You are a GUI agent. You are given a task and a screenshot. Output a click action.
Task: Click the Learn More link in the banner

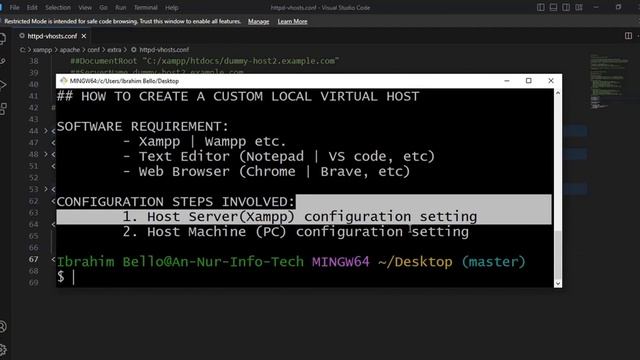tap(292, 21)
